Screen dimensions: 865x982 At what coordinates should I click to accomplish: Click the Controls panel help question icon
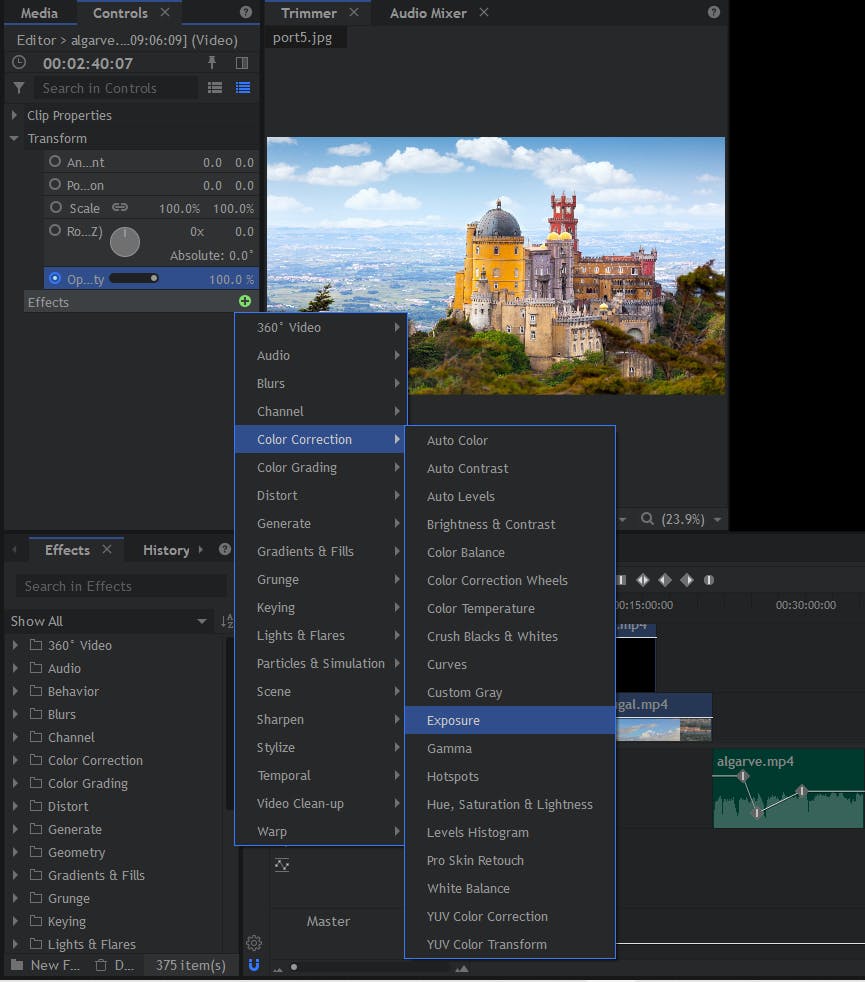[246, 13]
